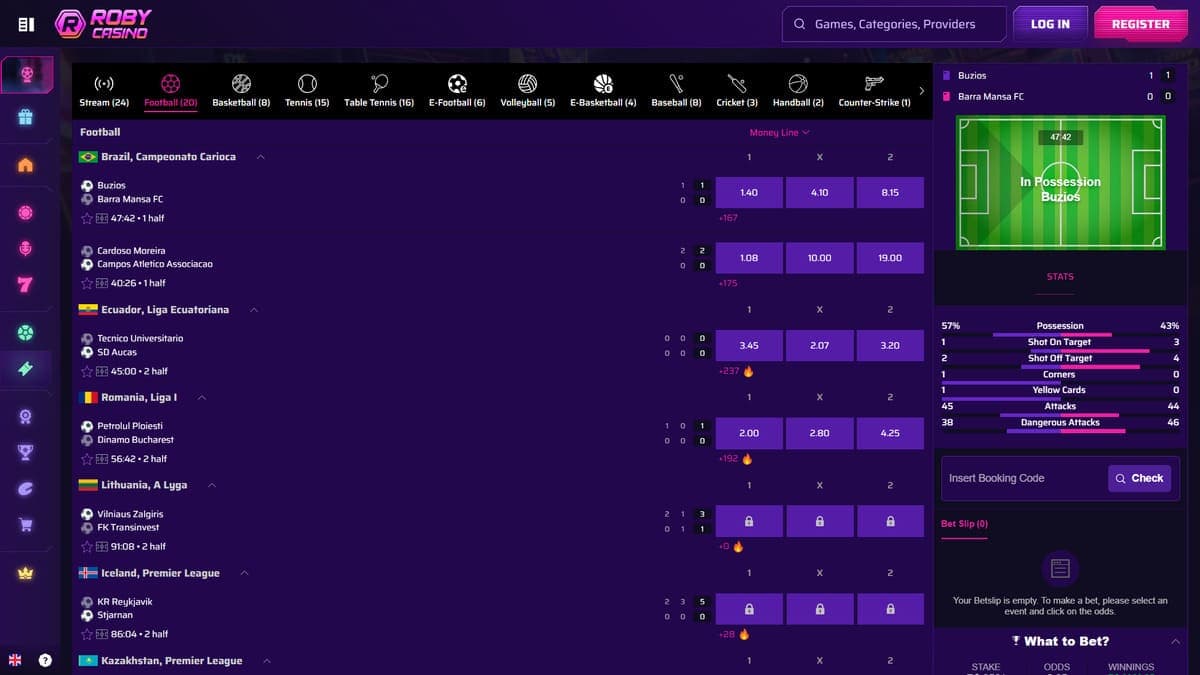Switch to the Tennis (15) tab
Image resolution: width=1200 pixels, height=675 pixels.
(307, 91)
